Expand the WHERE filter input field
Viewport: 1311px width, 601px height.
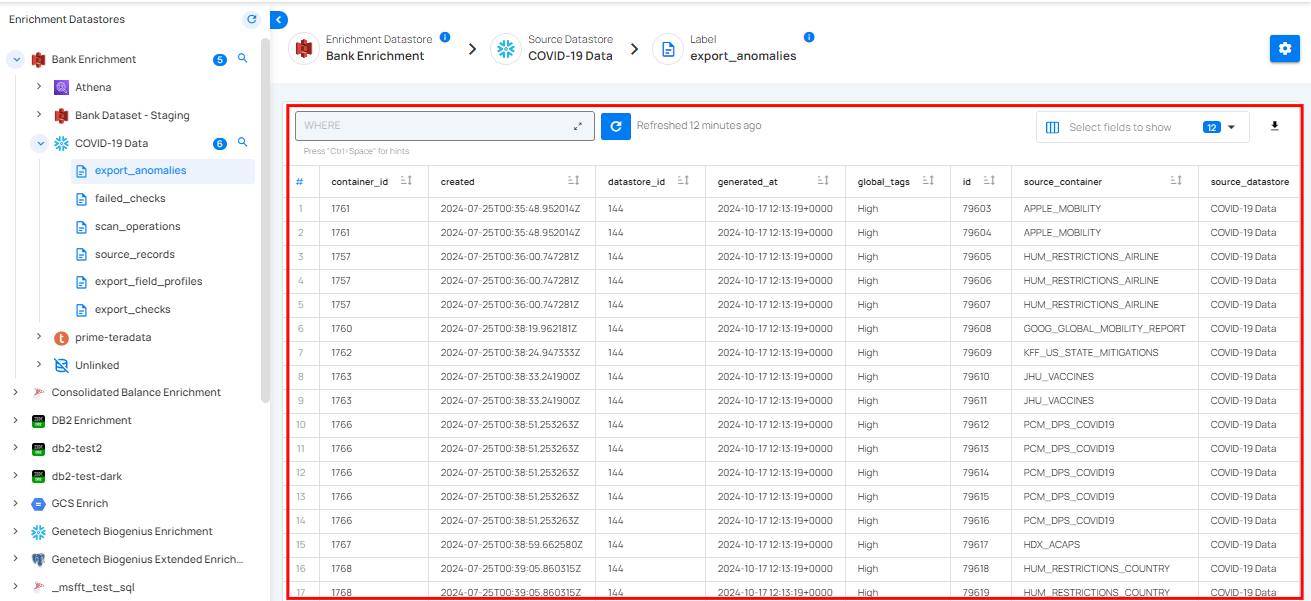click(x=578, y=126)
